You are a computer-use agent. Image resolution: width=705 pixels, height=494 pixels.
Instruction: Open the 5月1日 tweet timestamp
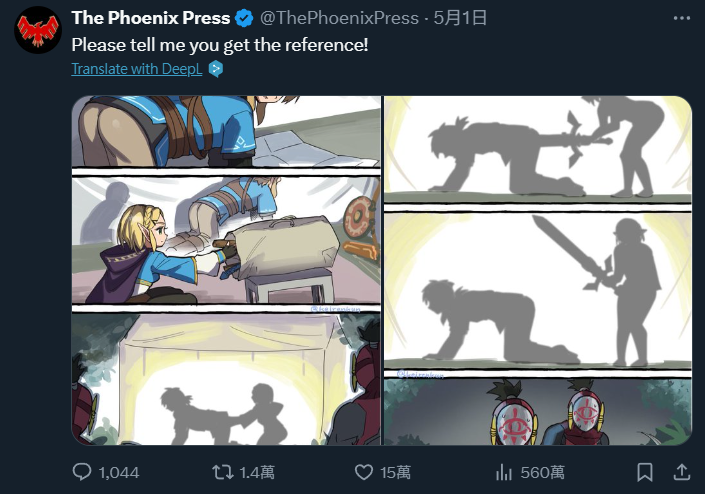click(x=460, y=18)
